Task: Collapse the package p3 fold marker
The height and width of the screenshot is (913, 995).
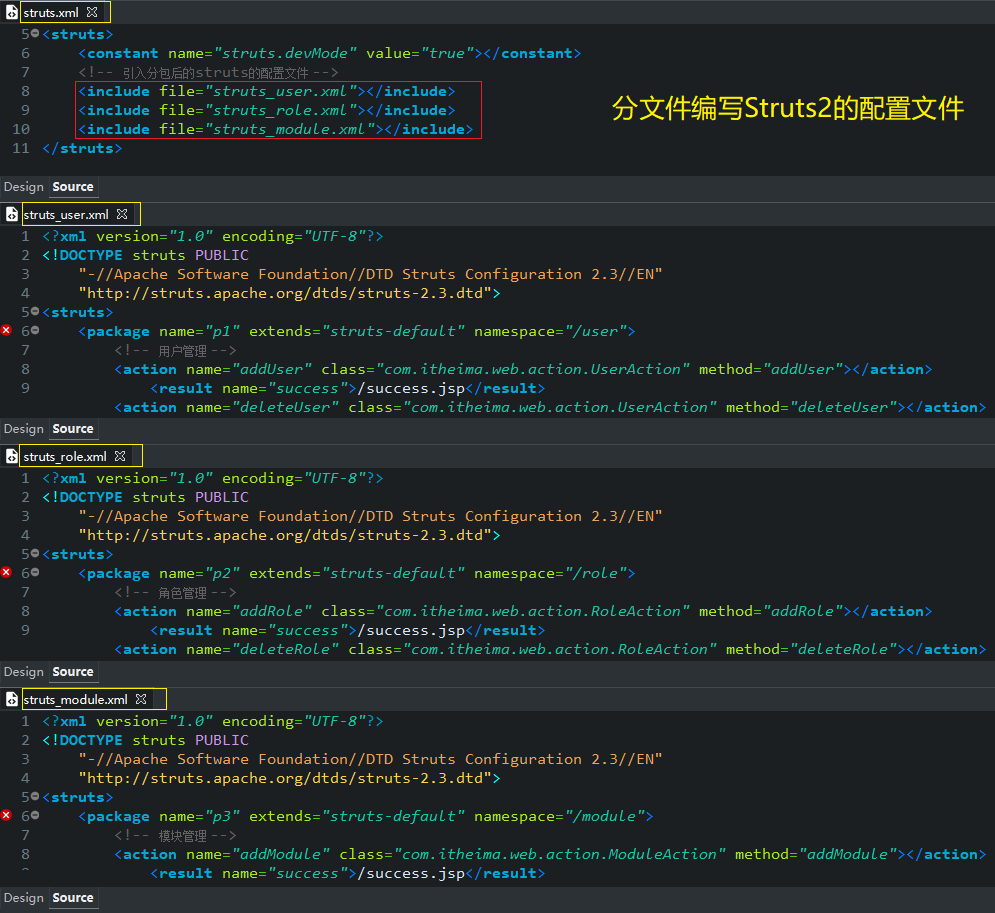Action: coord(36,815)
